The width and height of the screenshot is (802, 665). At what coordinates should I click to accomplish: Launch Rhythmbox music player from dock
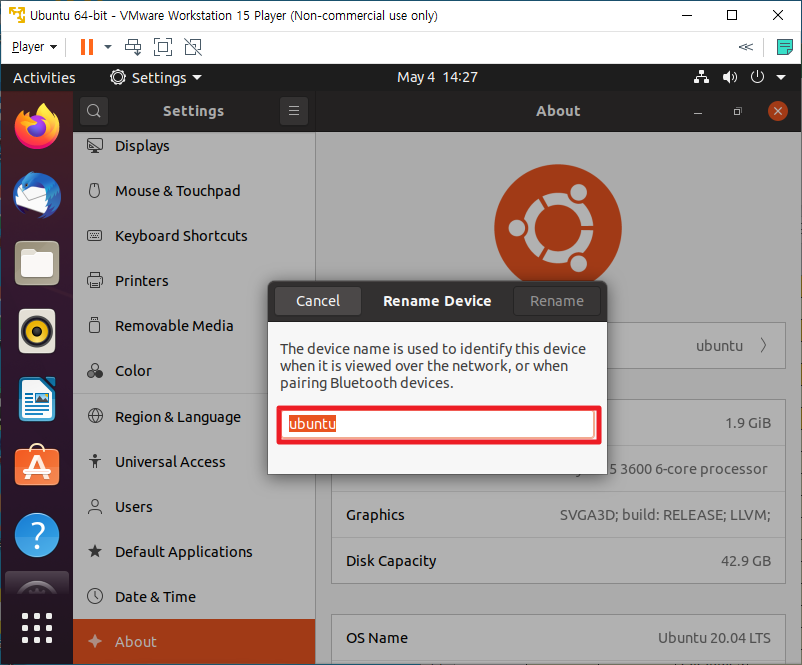[x=37, y=331]
